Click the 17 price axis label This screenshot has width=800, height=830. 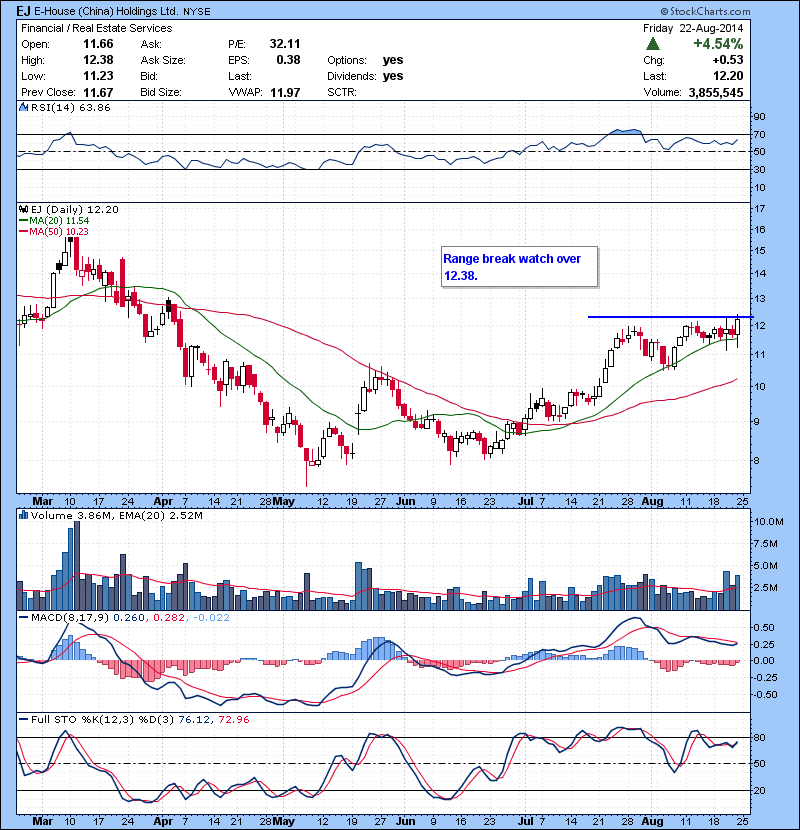pos(760,209)
